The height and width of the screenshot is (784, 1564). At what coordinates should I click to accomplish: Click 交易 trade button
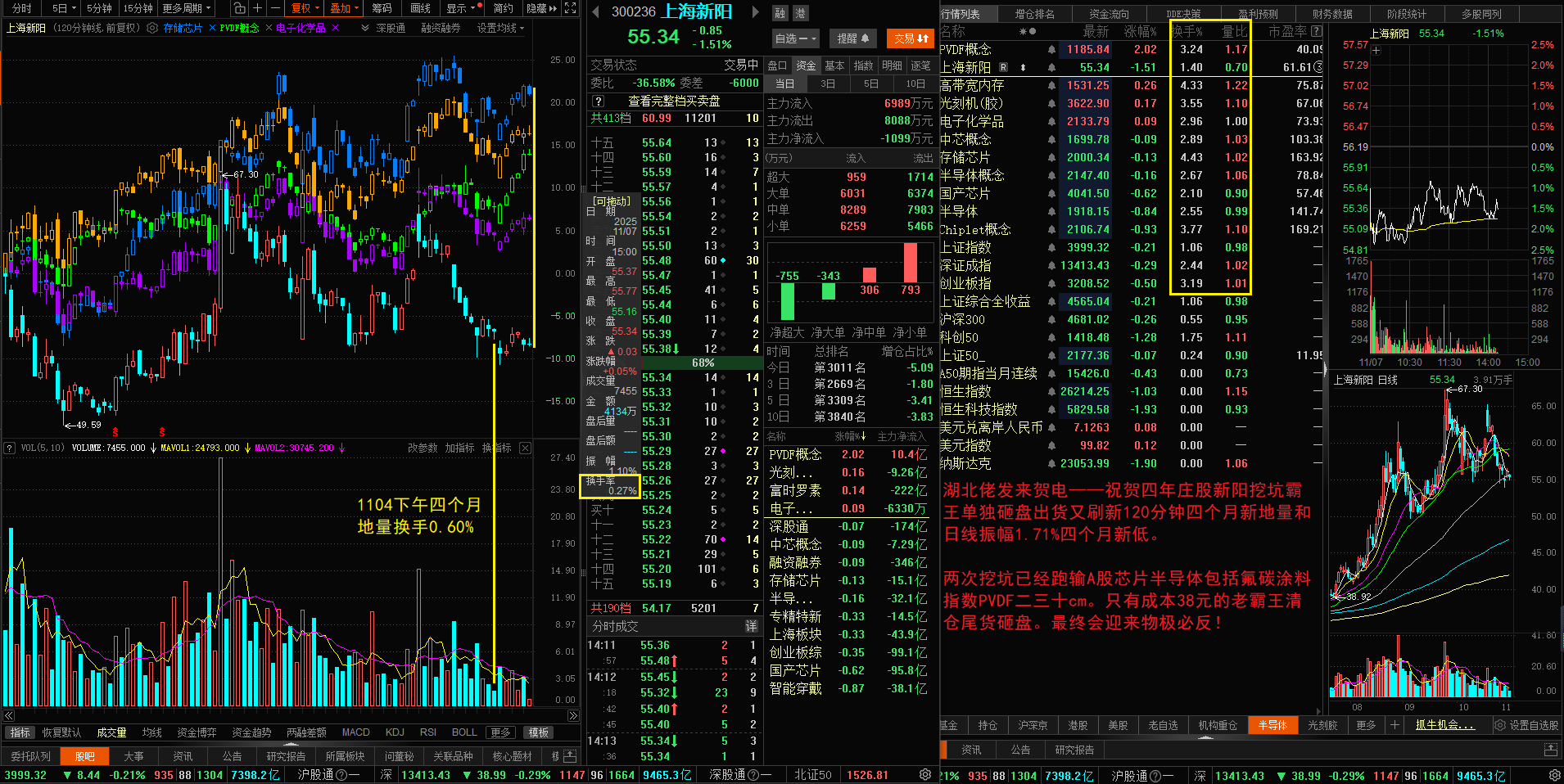point(911,38)
